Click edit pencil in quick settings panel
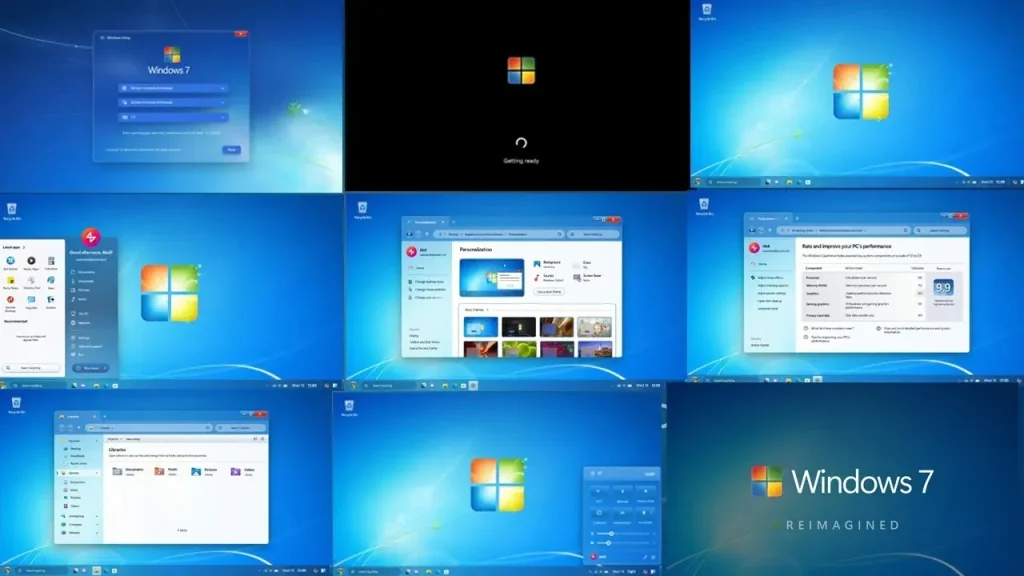The image size is (1024, 576). click(x=645, y=557)
